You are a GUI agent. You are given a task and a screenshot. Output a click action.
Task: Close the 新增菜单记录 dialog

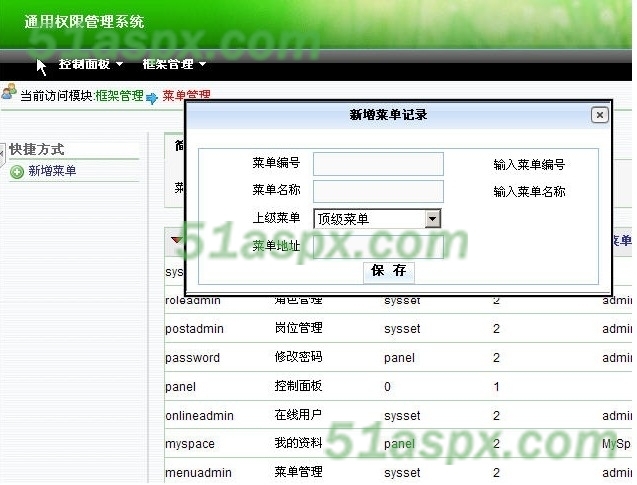[x=600, y=115]
